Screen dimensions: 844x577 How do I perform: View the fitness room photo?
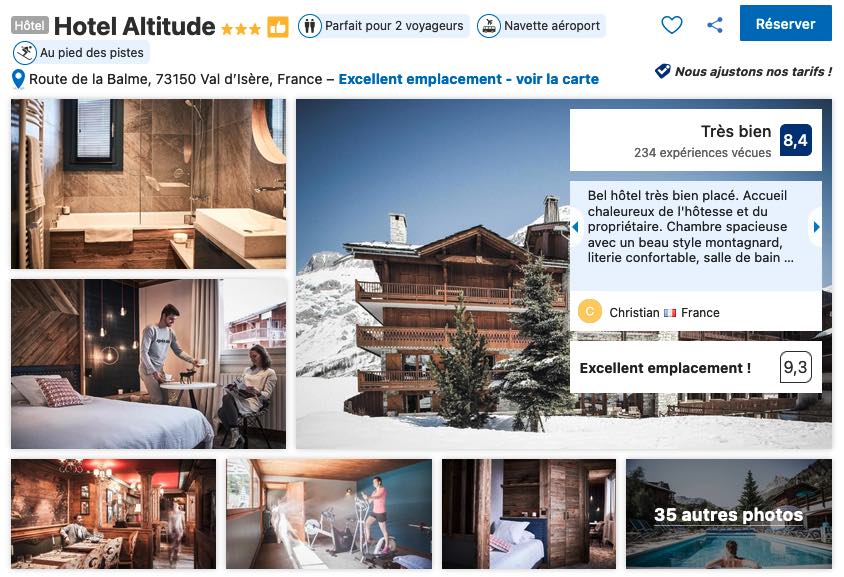[329, 514]
